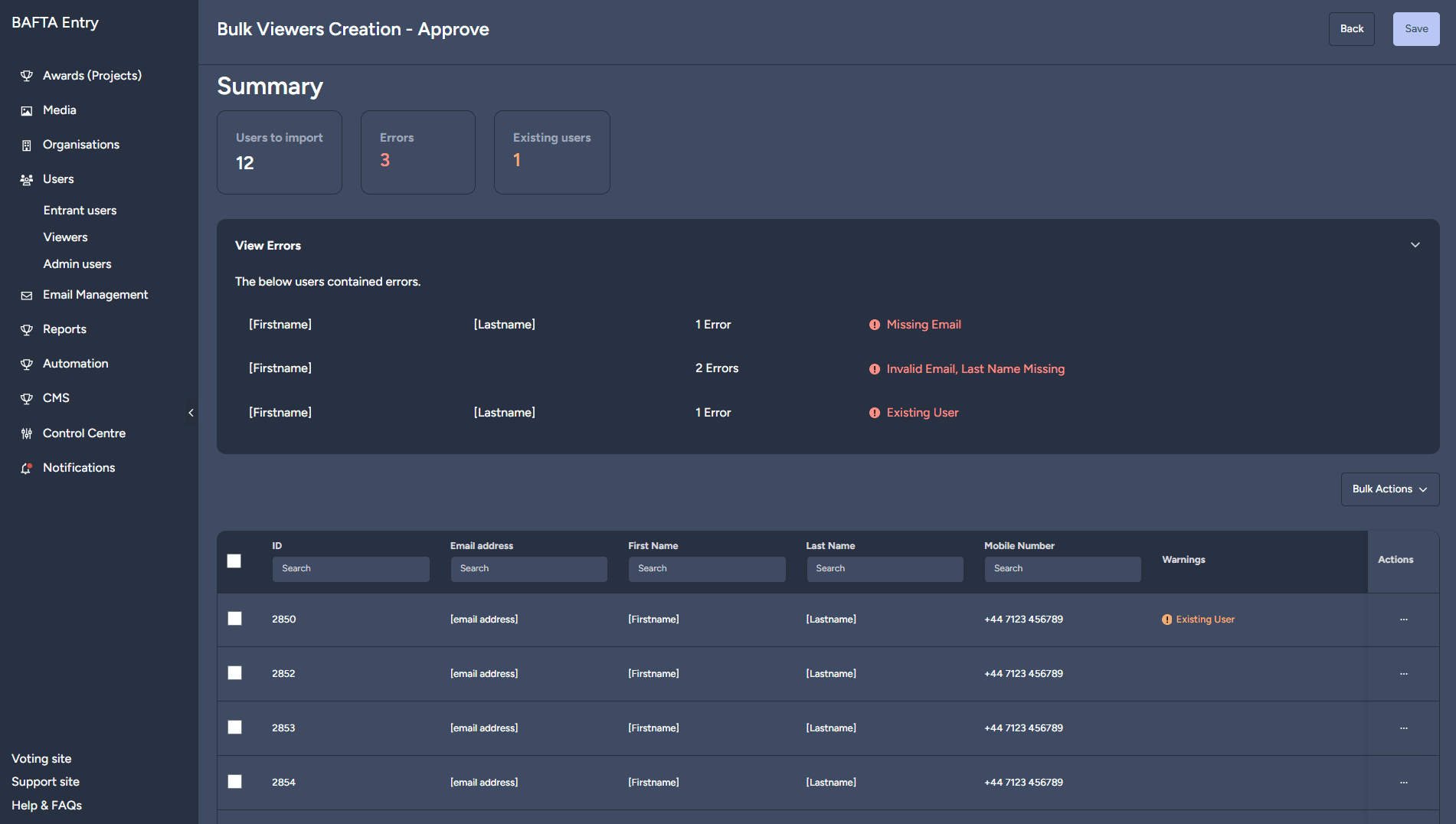Collapse the sidebar with the arrow handle
This screenshot has width=1456, height=824.
(191, 413)
